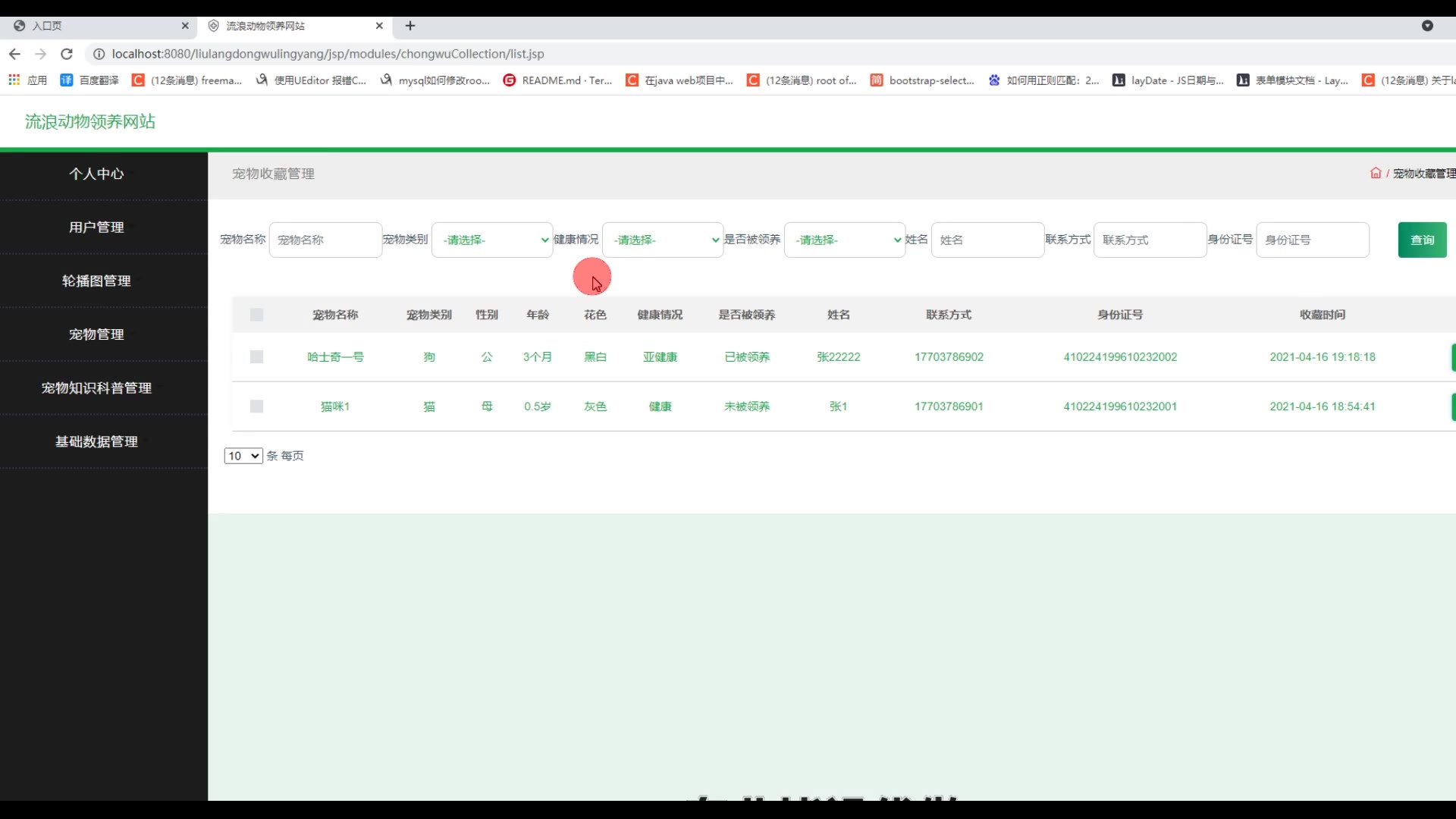The width and height of the screenshot is (1456, 819).
Task: Click the page reload icon
Action: point(67,54)
